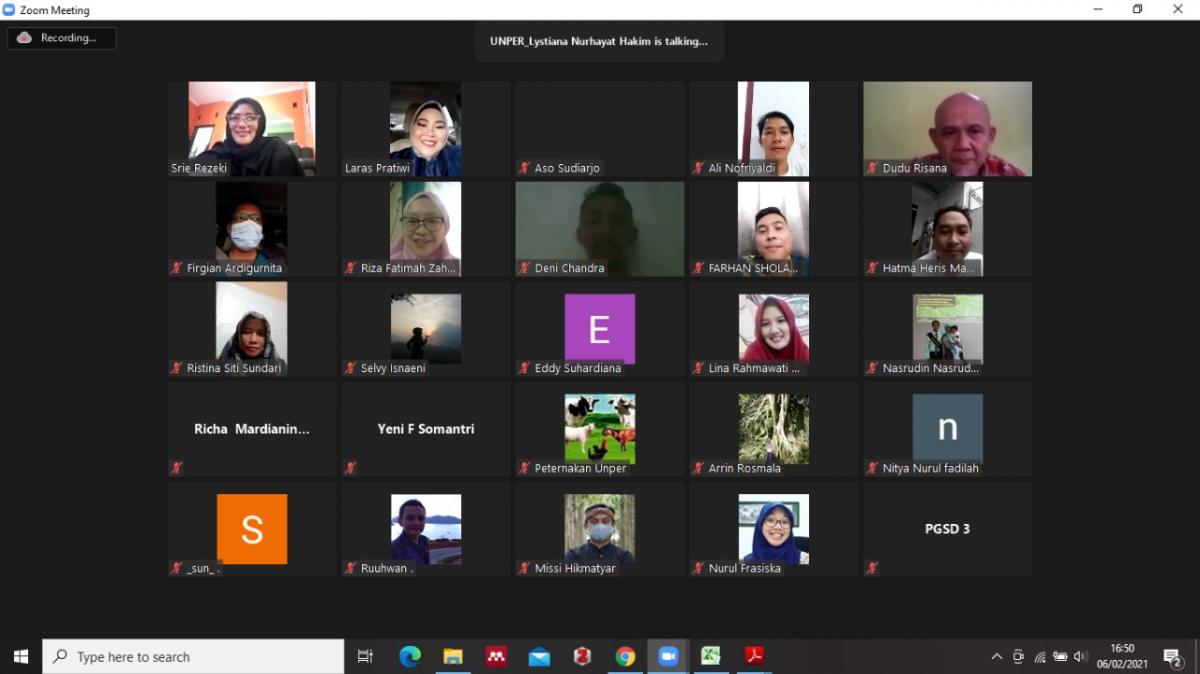Open the Mail app in taskbar

coord(539,656)
